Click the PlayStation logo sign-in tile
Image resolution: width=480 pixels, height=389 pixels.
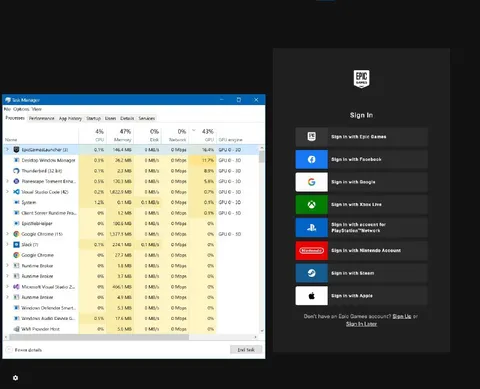[x=311, y=228]
